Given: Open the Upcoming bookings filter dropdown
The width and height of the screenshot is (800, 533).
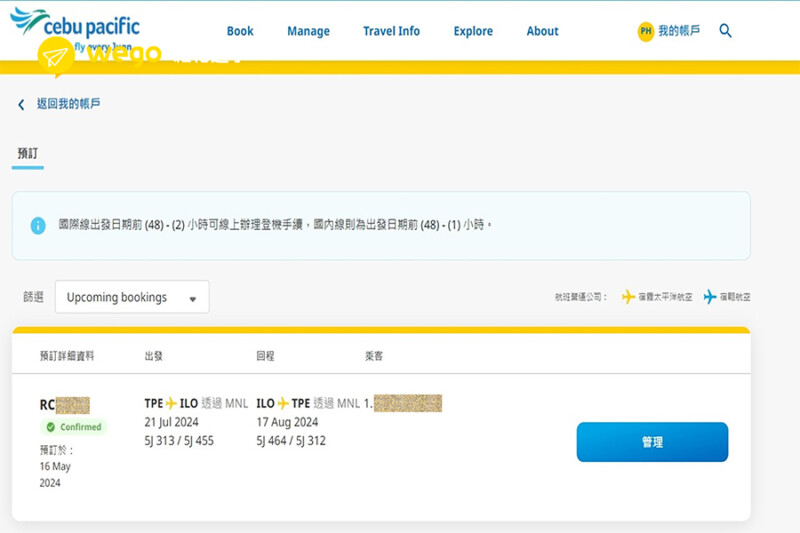Looking at the screenshot, I should click(131, 297).
